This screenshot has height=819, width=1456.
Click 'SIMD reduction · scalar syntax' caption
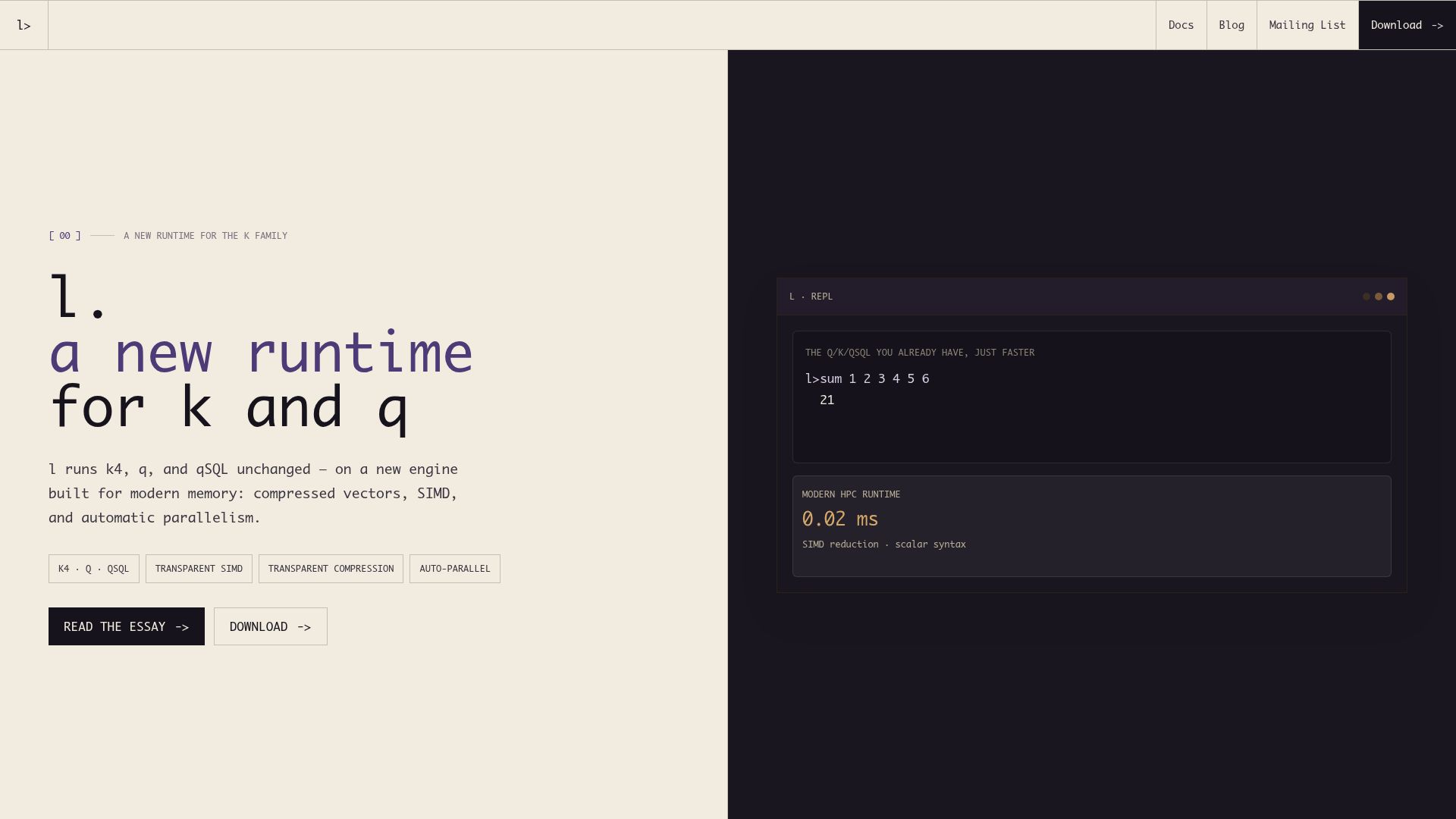pyautogui.click(x=884, y=544)
